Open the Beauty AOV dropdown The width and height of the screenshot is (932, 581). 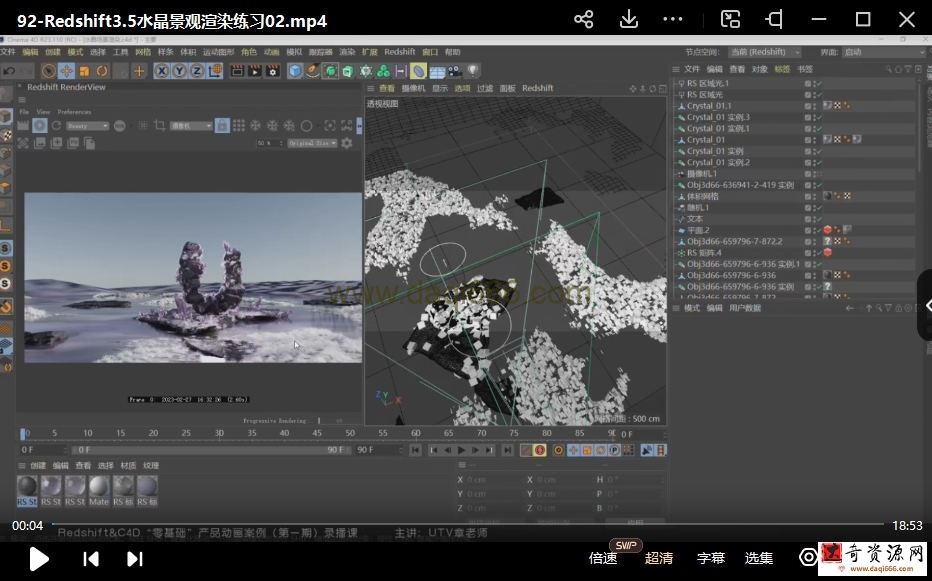(x=87, y=126)
